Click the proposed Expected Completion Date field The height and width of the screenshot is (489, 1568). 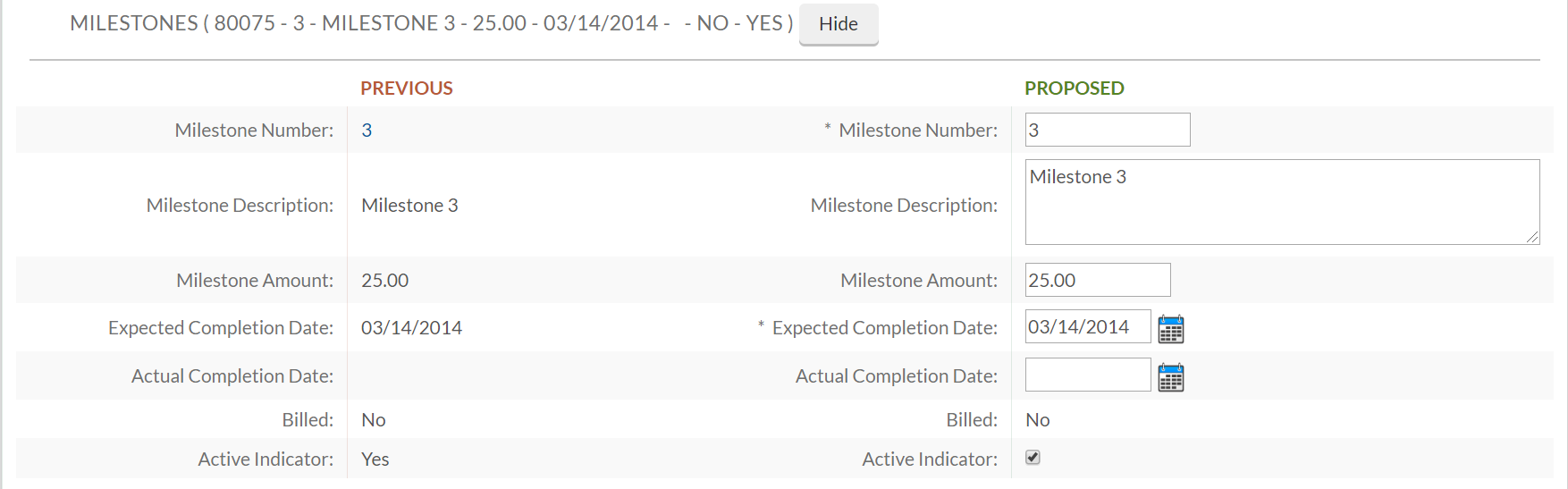coord(1087,327)
